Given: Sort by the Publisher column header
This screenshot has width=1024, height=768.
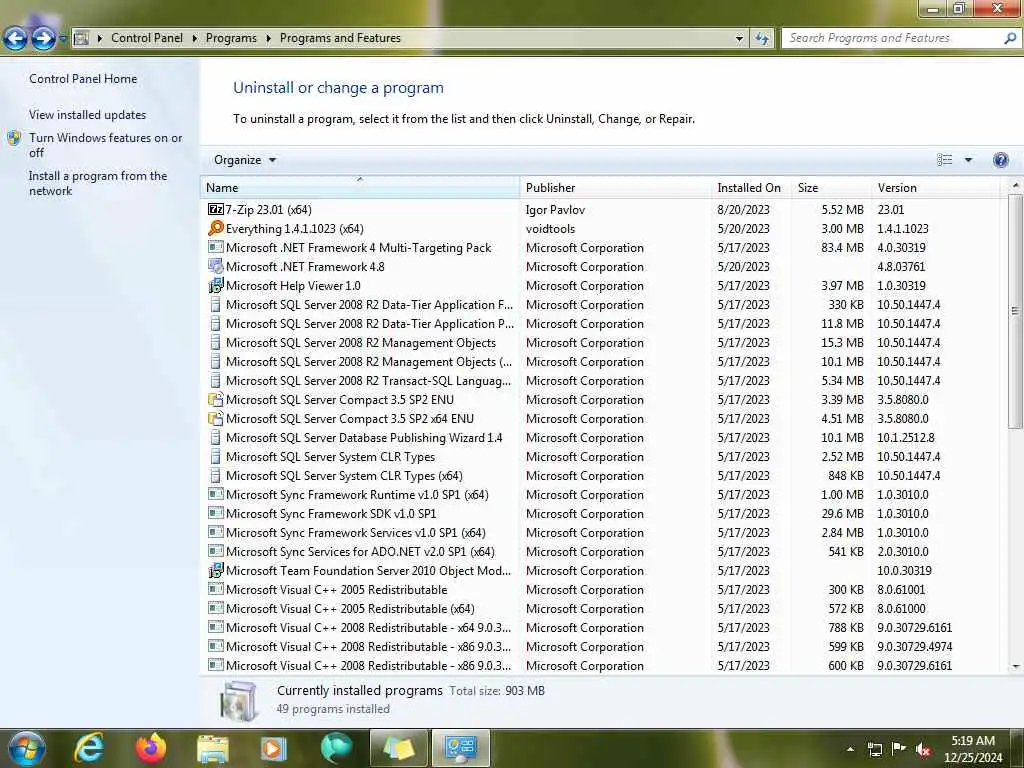Looking at the screenshot, I should pyautogui.click(x=616, y=187).
